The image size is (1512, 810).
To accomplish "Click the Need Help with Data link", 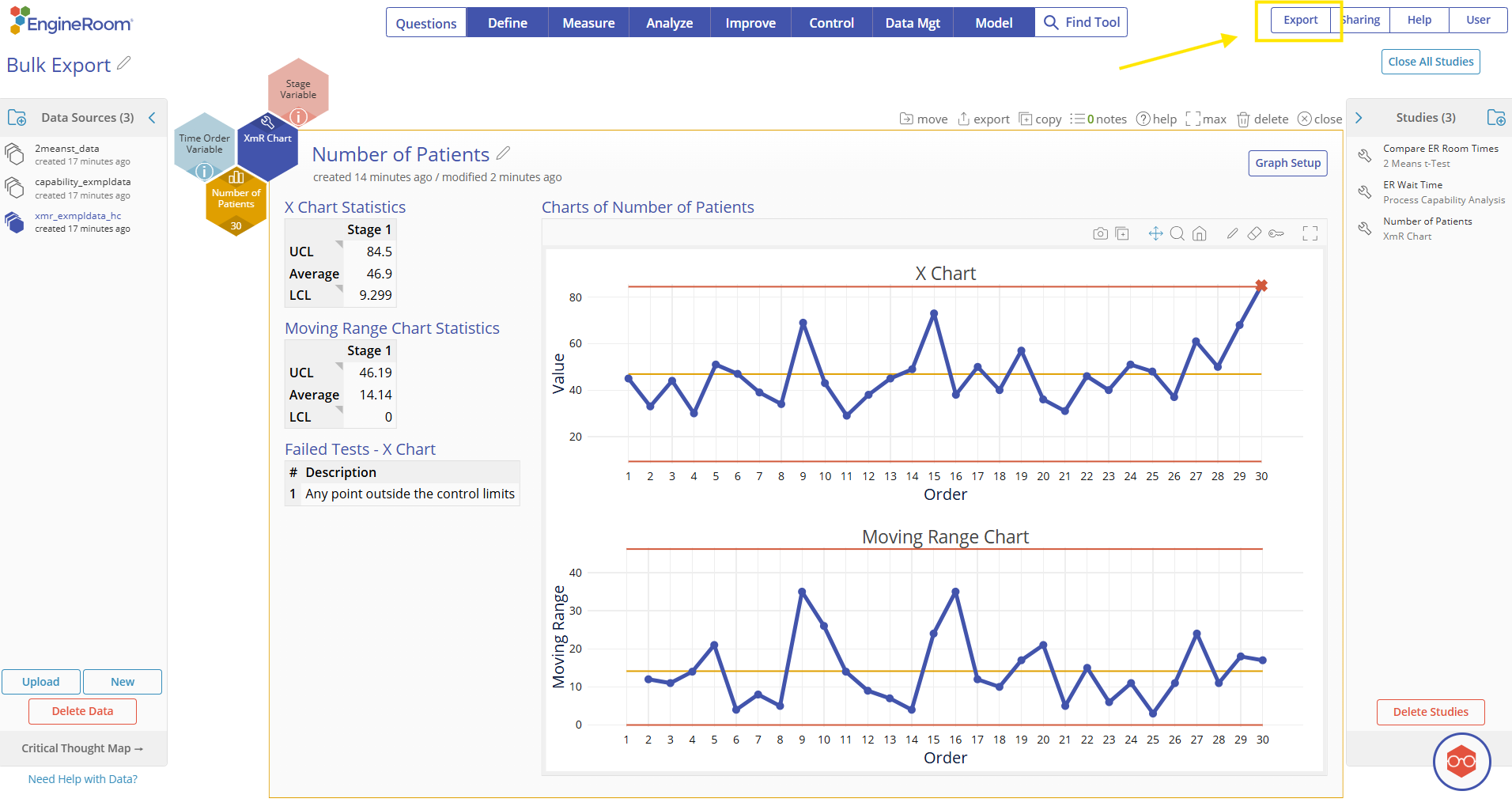I will (x=83, y=779).
